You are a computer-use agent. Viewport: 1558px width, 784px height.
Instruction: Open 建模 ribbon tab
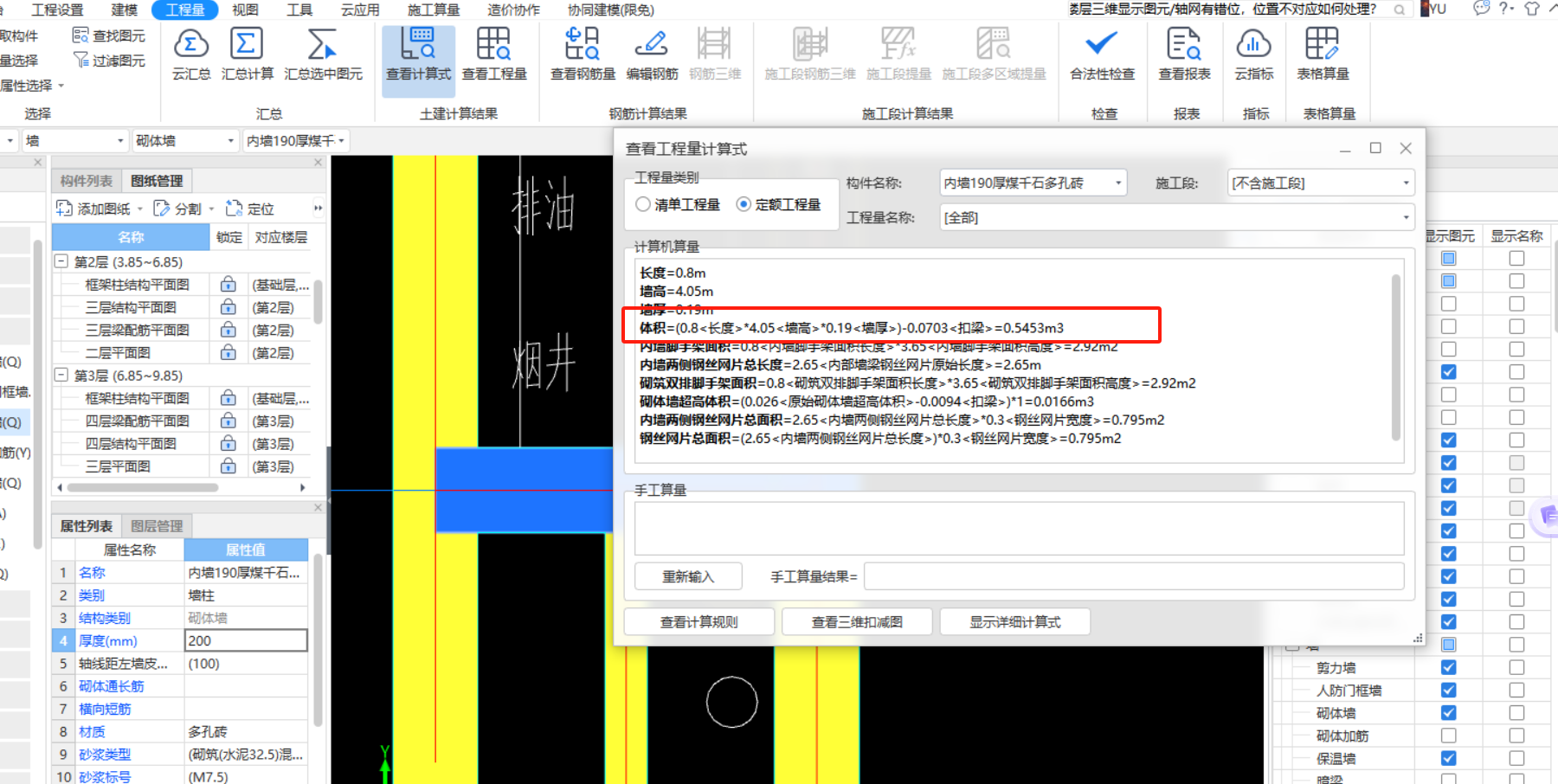(124, 10)
